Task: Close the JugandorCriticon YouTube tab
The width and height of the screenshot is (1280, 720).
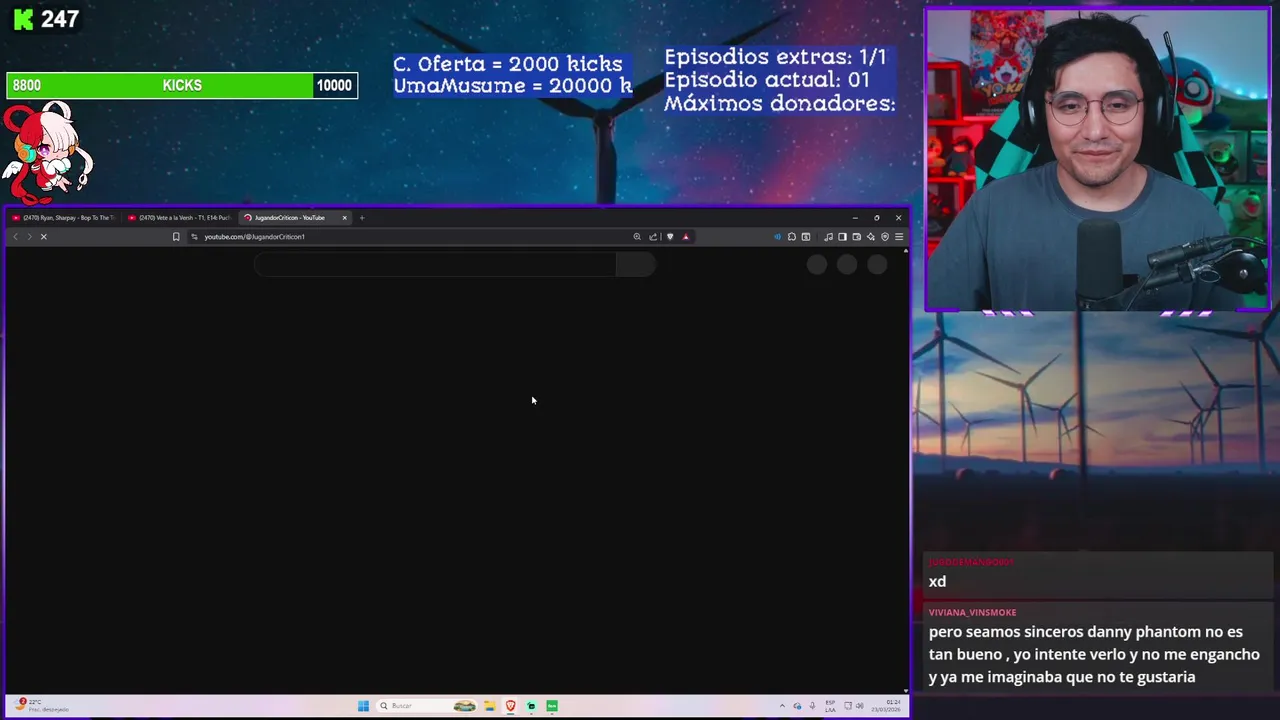Action: pyautogui.click(x=344, y=218)
